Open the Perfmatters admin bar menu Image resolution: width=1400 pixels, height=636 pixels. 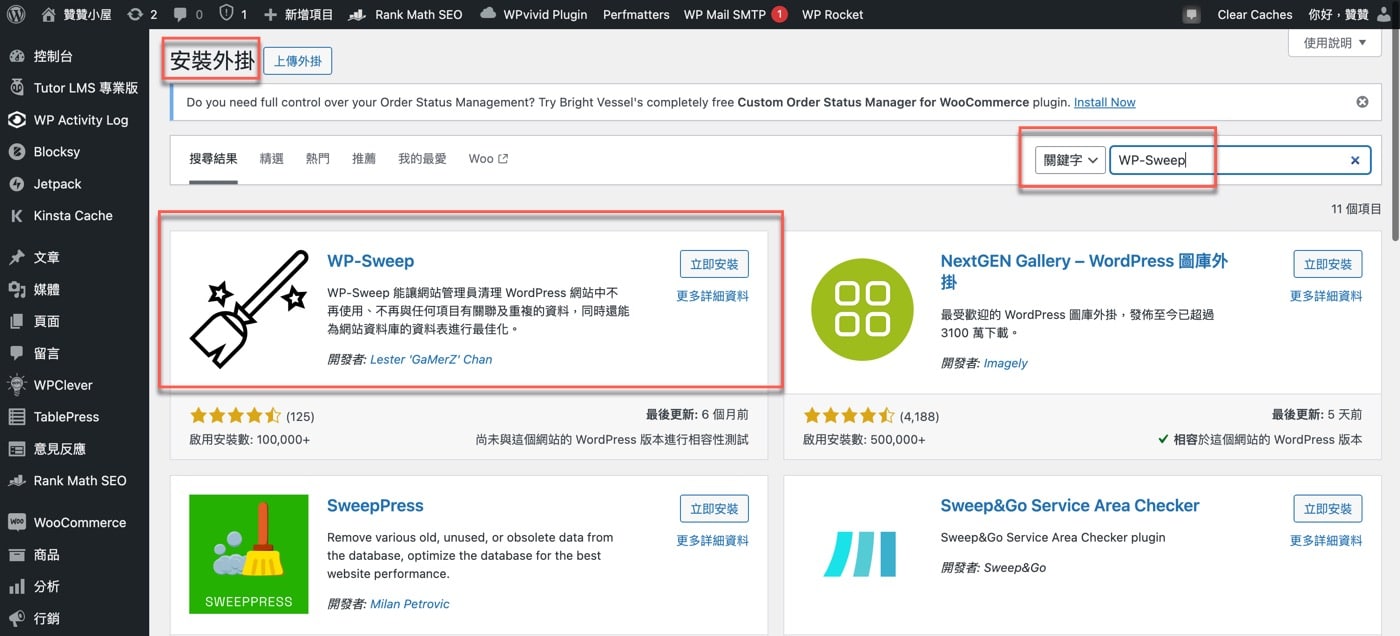coord(636,15)
